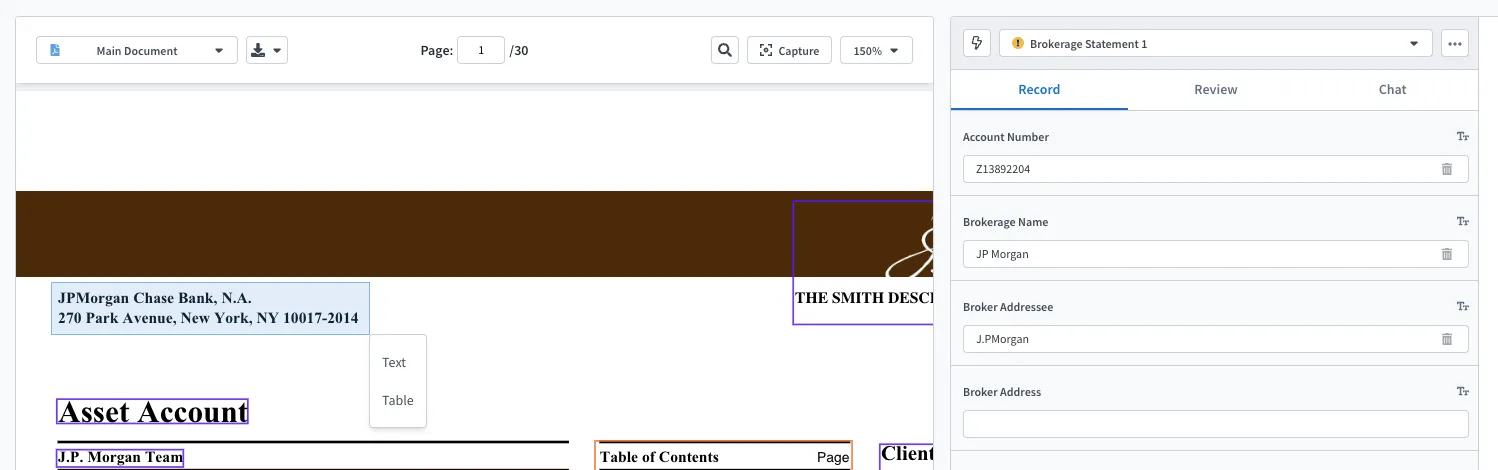Select the J.P. Morgan Team text box
Image resolution: width=1498 pixels, height=470 pixels.
(120, 458)
